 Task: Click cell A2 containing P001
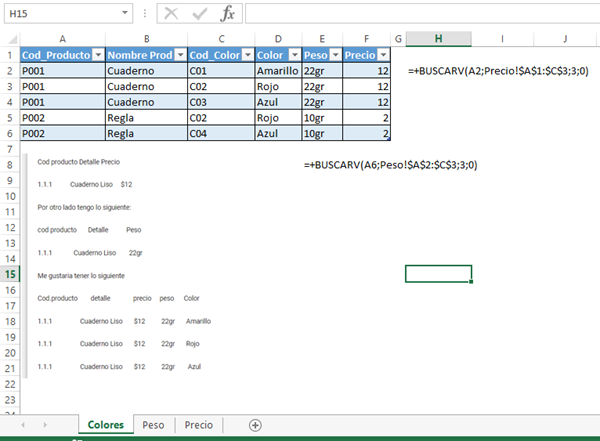coord(63,71)
